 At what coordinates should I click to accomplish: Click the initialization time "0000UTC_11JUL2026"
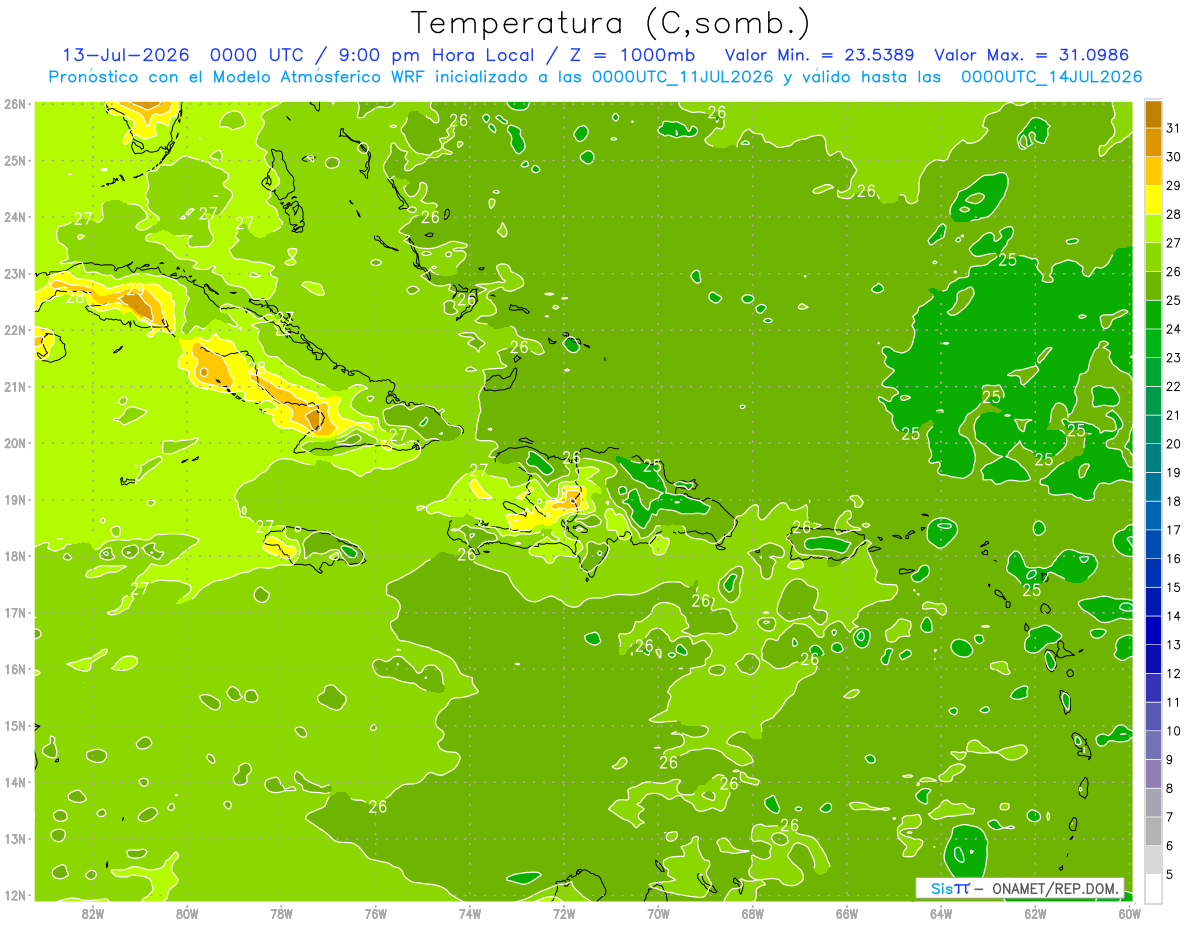click(x=682, y=76)
